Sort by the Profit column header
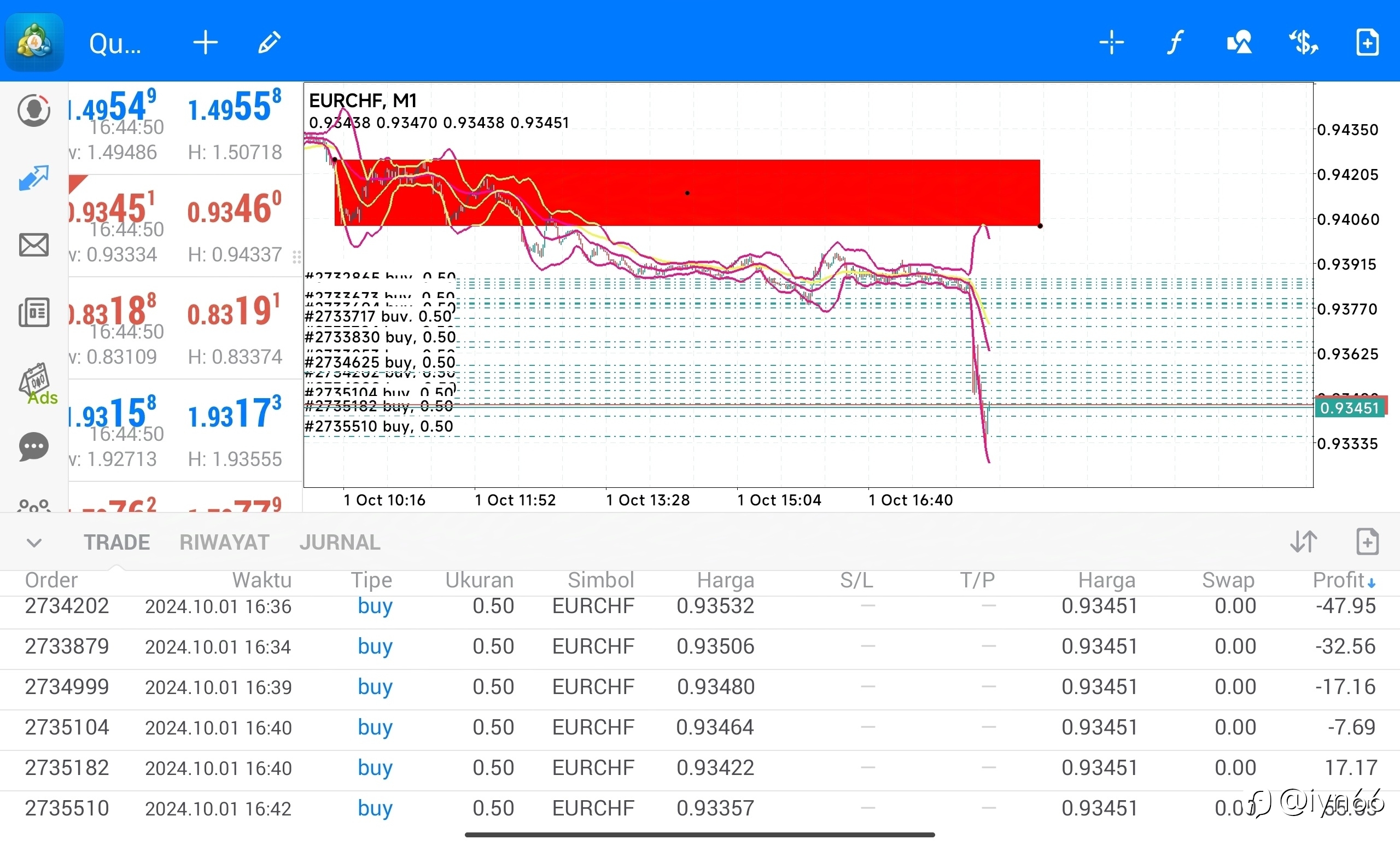This screenshot has height=845, width=1400. click(1344, 580)
